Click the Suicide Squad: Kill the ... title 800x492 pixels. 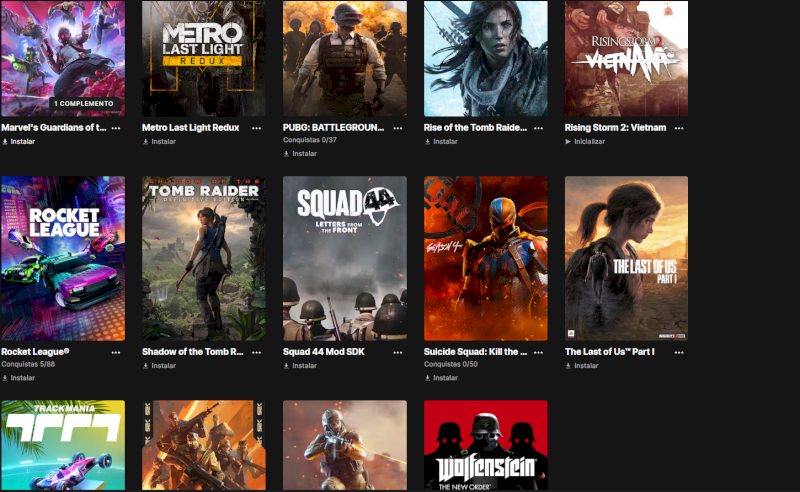(476, 352)
